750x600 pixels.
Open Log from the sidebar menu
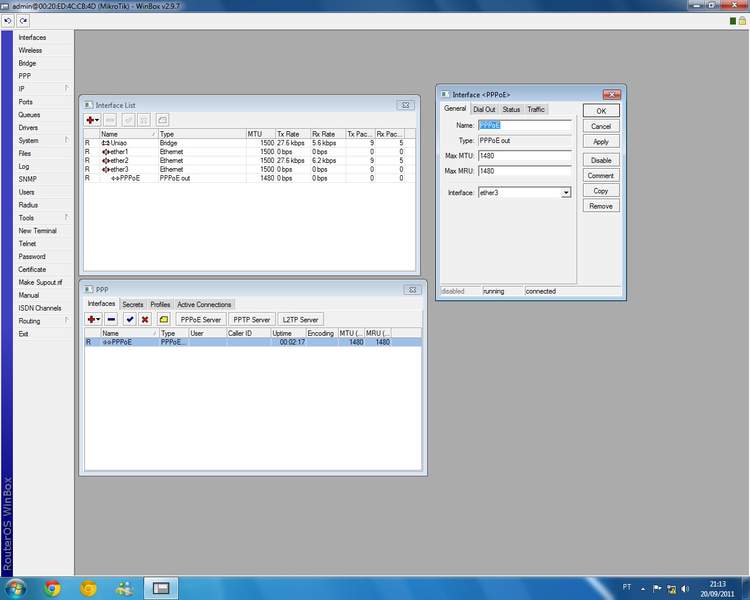[24, 166]
